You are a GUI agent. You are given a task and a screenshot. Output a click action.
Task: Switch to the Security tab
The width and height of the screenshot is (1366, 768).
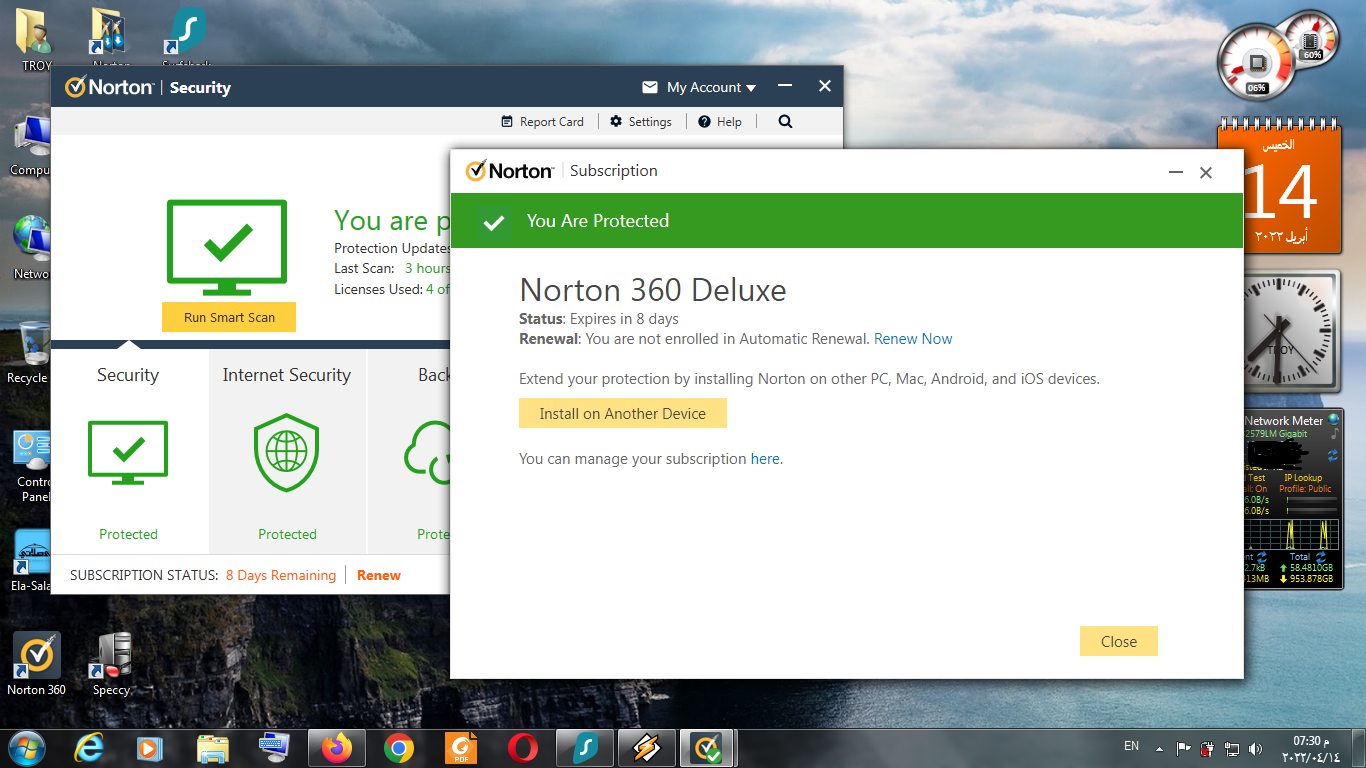(128, 375)
